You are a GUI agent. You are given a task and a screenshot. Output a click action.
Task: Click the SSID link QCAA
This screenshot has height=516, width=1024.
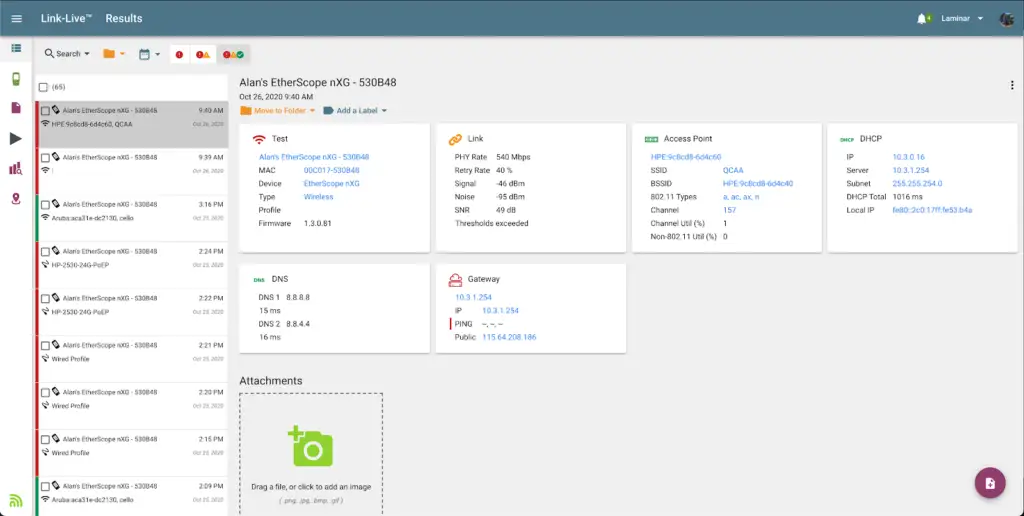click(733, 170)
